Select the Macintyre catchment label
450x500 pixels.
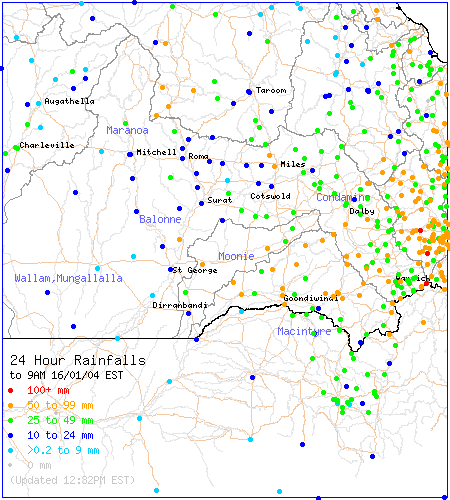(304, 331)
